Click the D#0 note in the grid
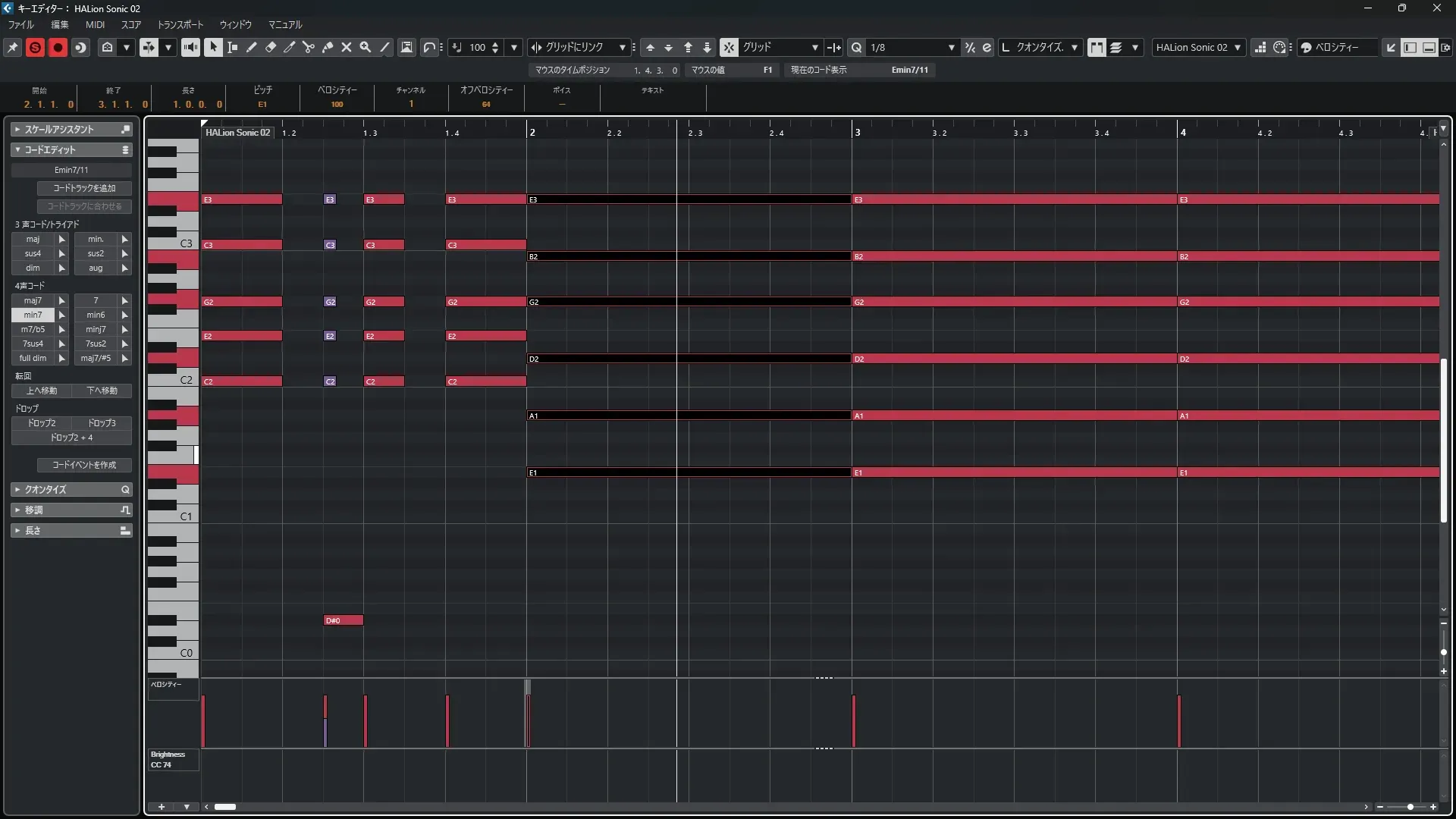Image resolution: width=1456 pixels, height=819 pixels. coord(343,620)
